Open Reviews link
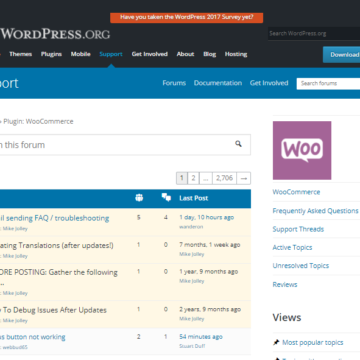Viewport: 360px width, 360px height. pyautogui.click(x=285, y=285)
